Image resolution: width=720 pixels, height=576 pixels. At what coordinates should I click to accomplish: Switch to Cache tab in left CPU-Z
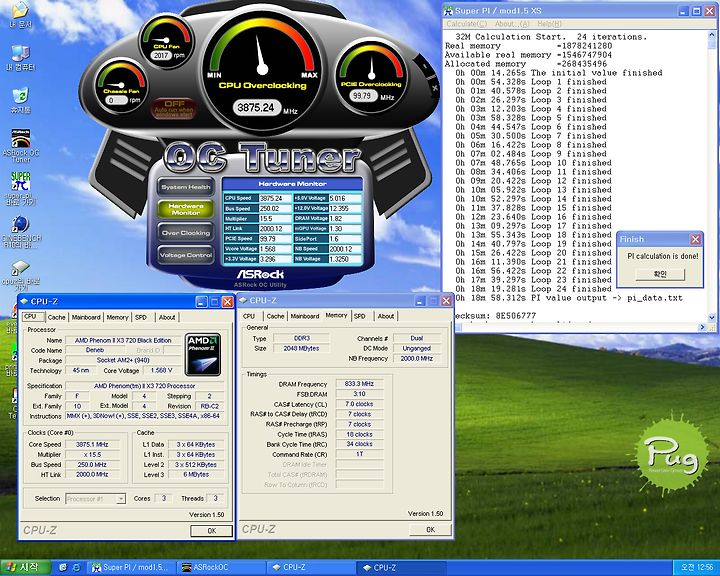56,317
